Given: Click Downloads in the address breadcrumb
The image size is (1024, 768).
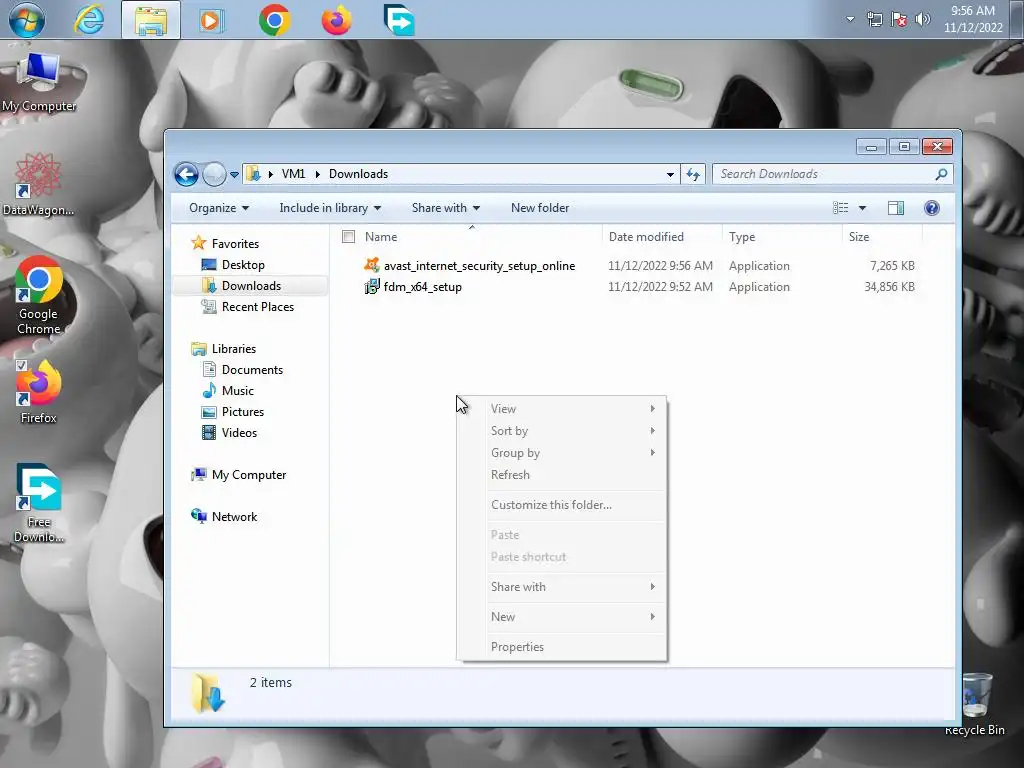Looking at the screenshot, I should click(359, 174).
